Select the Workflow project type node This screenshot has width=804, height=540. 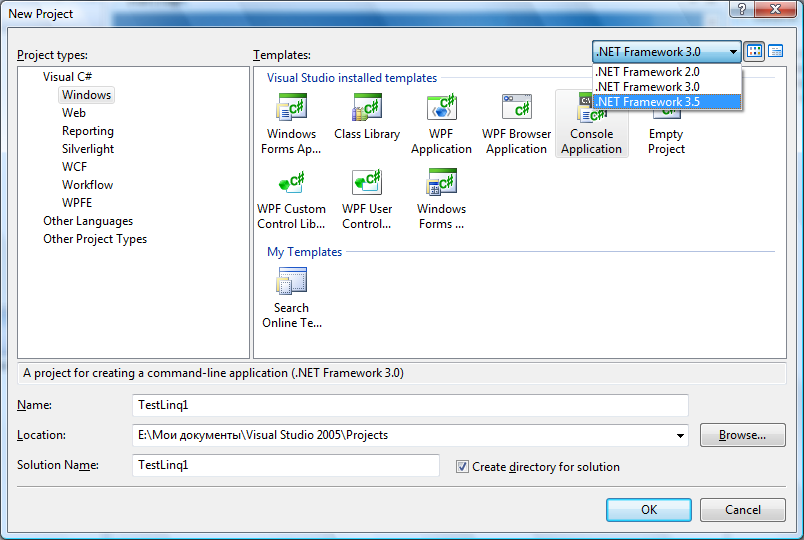click(x=87, y=185)
